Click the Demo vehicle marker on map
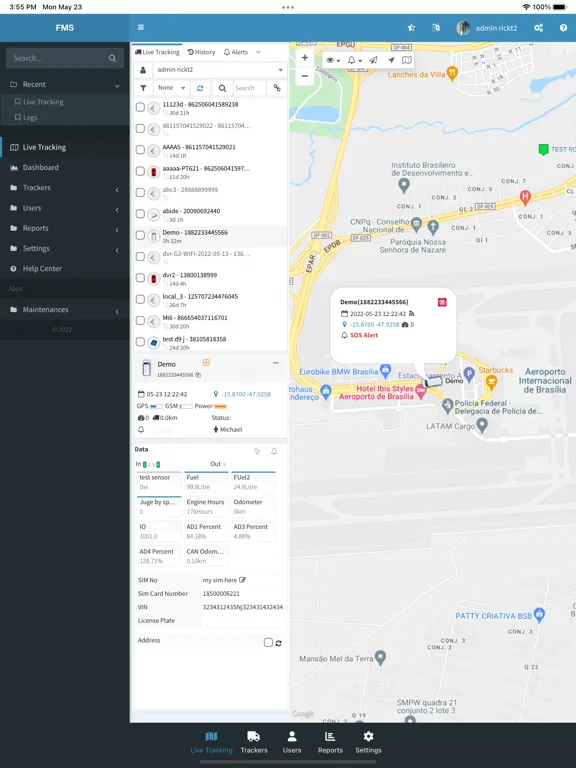This screenshot has width=576, height=768. (x=432, y=381)
